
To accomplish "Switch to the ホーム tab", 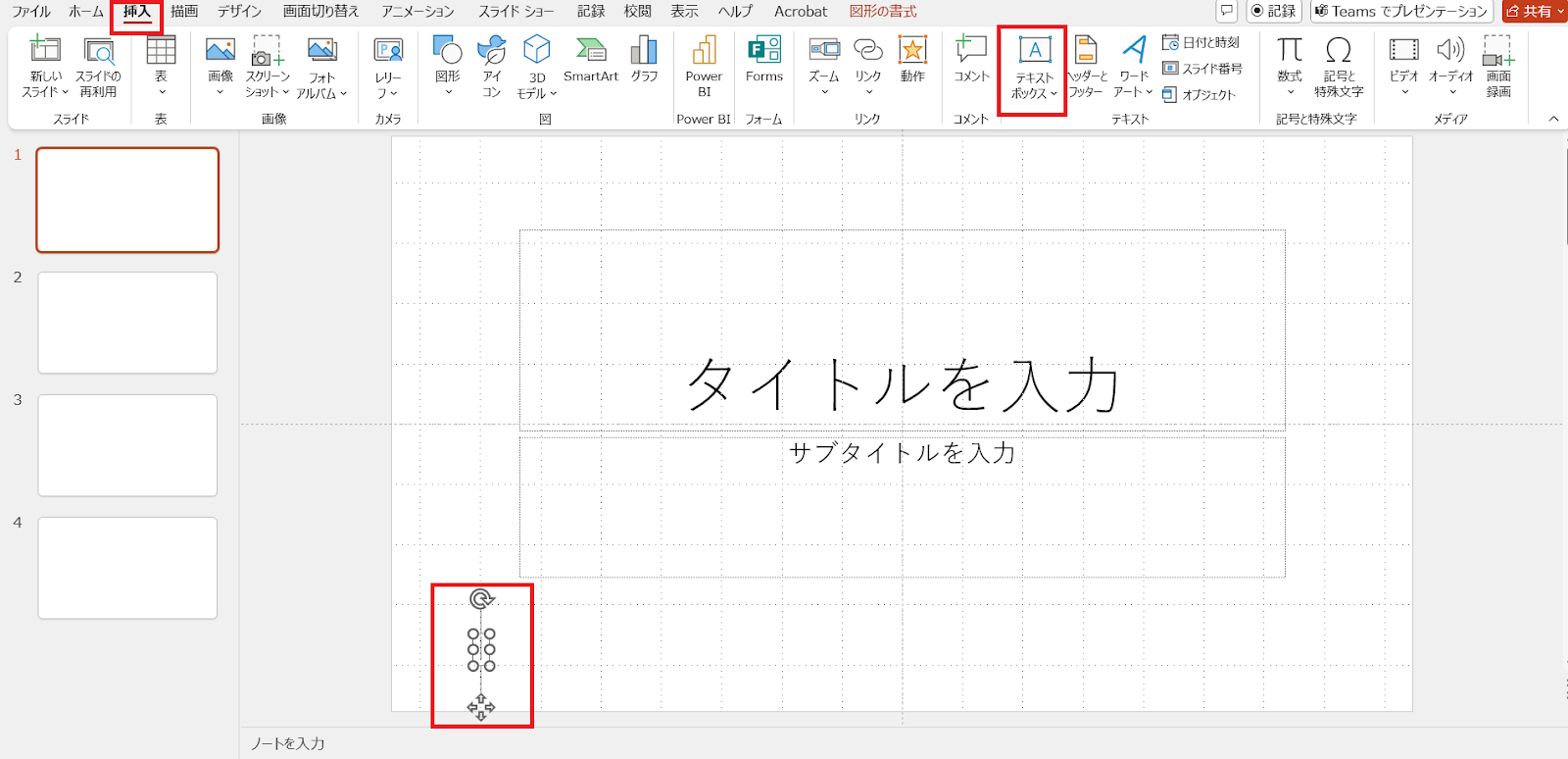I will [86, 12].
